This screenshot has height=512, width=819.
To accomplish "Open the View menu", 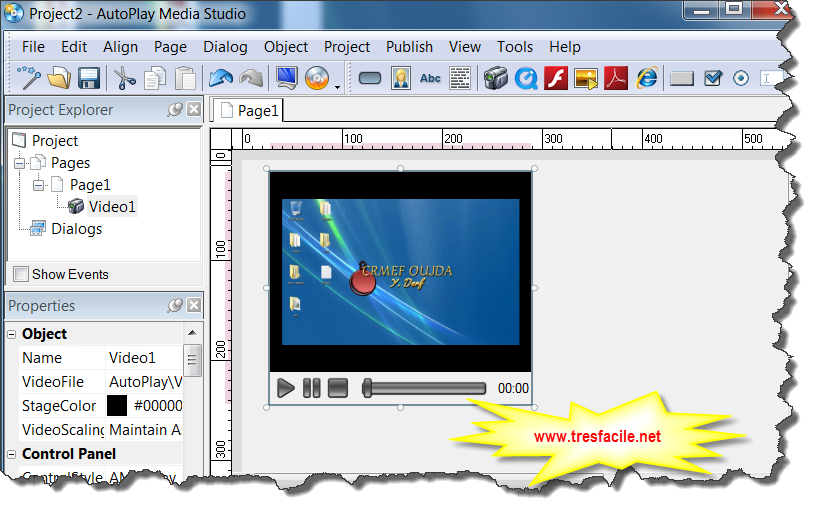I will tap(465, 47).
